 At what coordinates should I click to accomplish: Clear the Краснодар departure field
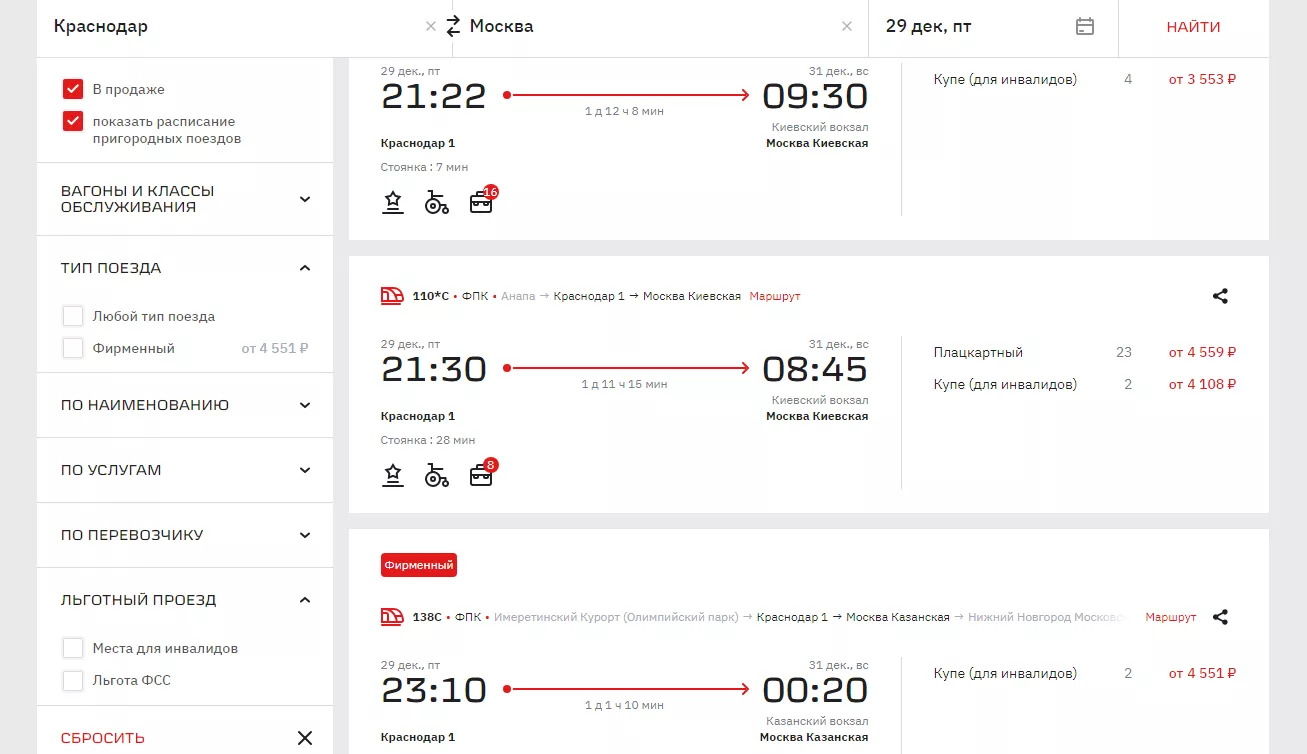pyautogui.click(x=431, y=27)
